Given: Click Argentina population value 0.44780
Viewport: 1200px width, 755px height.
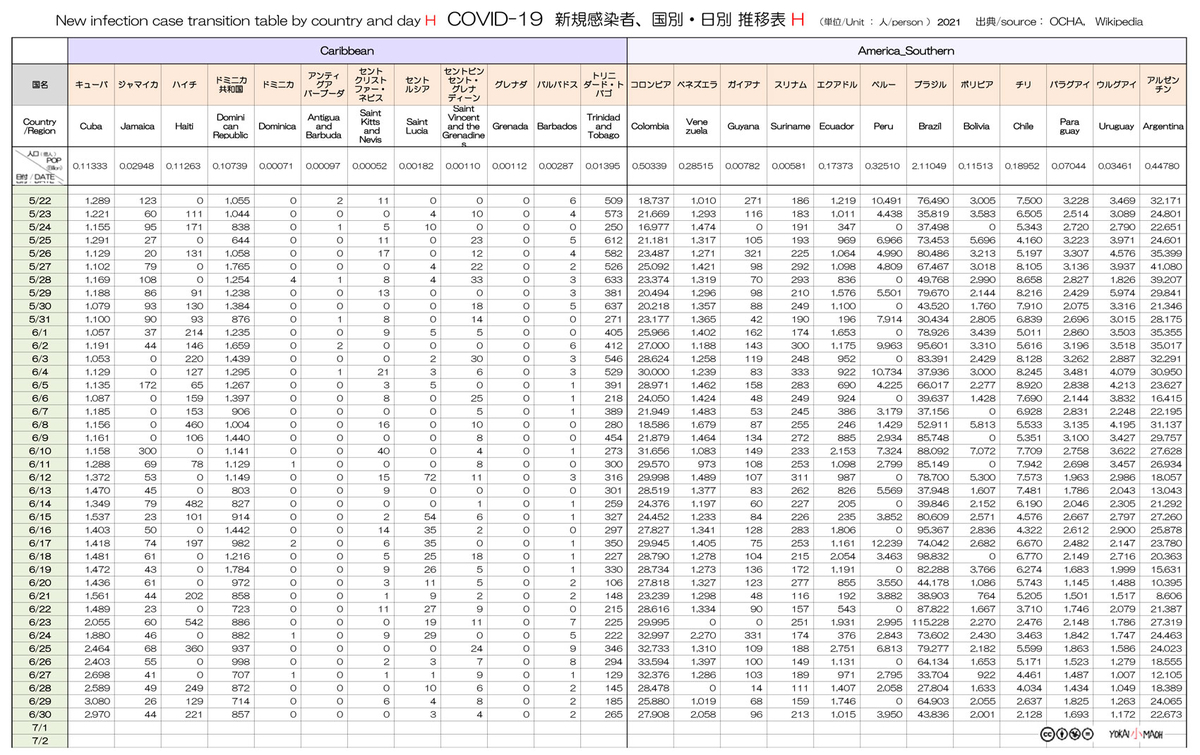Looking at the screenshot, I should point(1163,167).
